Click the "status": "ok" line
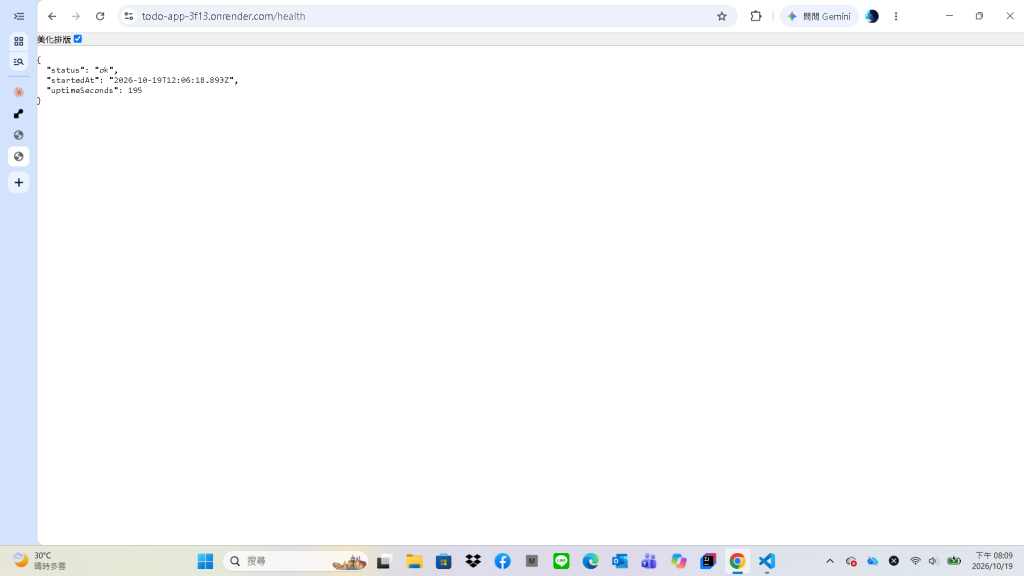The image size is (1024, 576). click(82, 70)
